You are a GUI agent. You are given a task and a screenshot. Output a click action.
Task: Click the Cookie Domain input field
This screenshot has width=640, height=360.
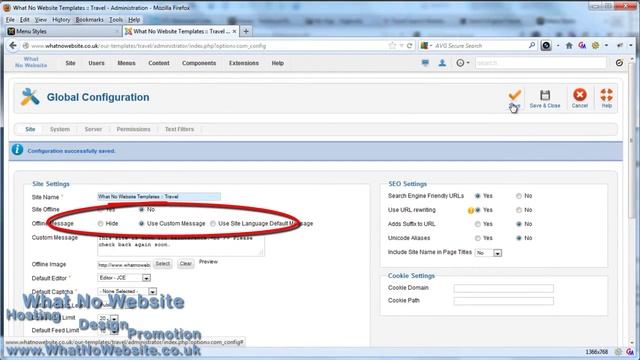(504, 288)
